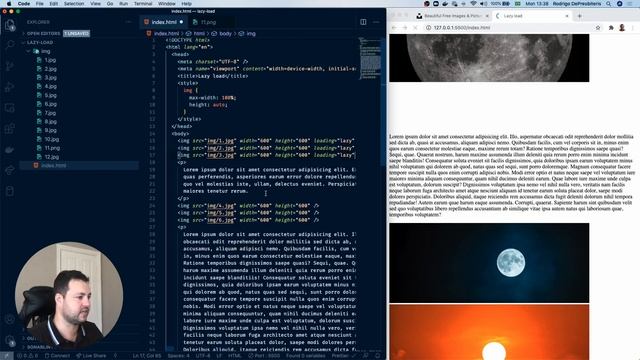
Task: Open the Search view in activity bar
Action: (9, 44)
